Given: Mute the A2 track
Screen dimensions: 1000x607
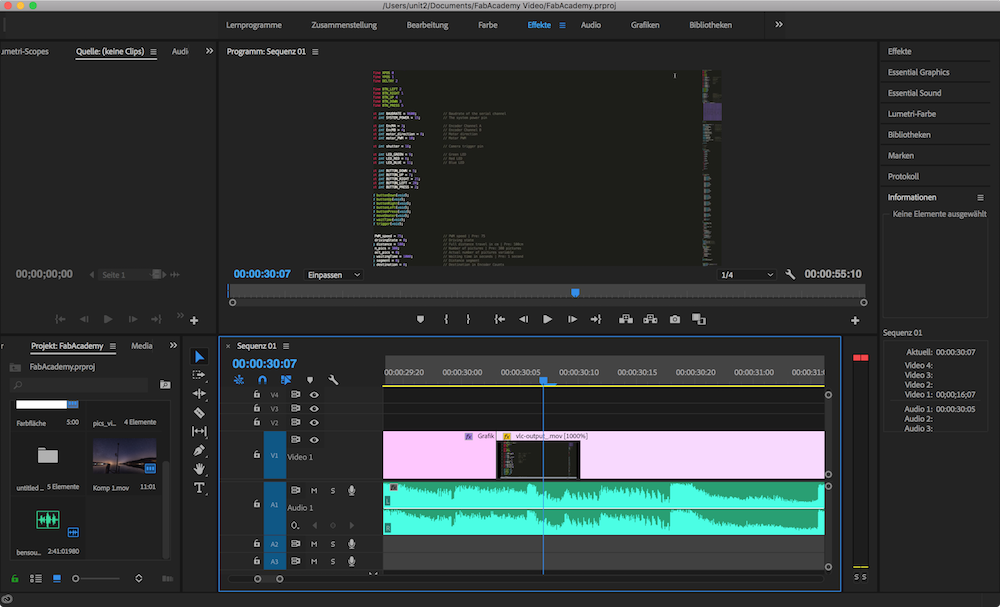Looking at the screenshot, I should (314, 544).
